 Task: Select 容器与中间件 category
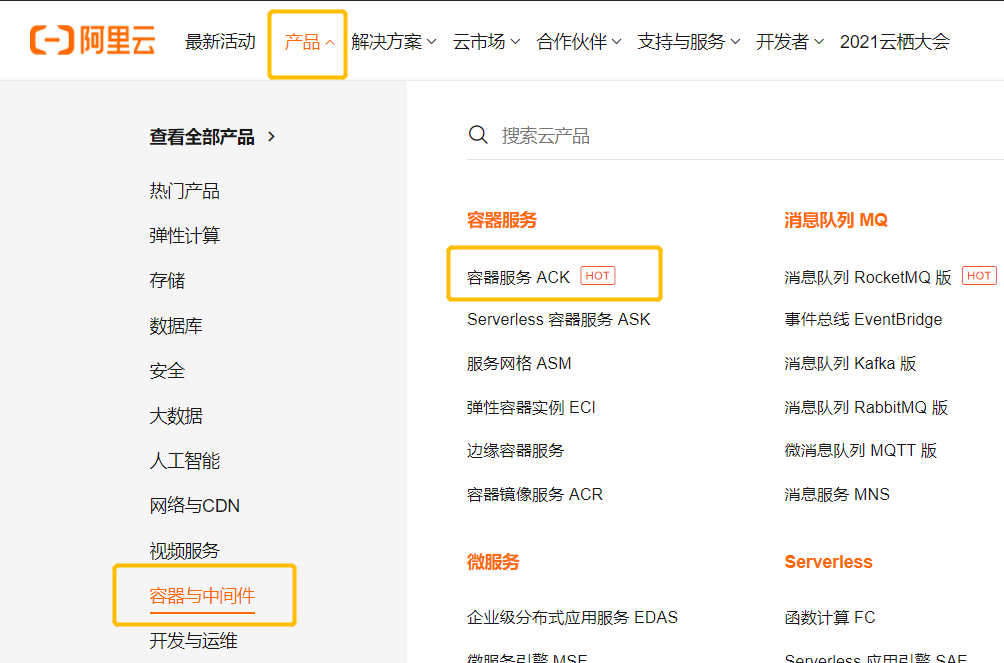tap(202, 596)
